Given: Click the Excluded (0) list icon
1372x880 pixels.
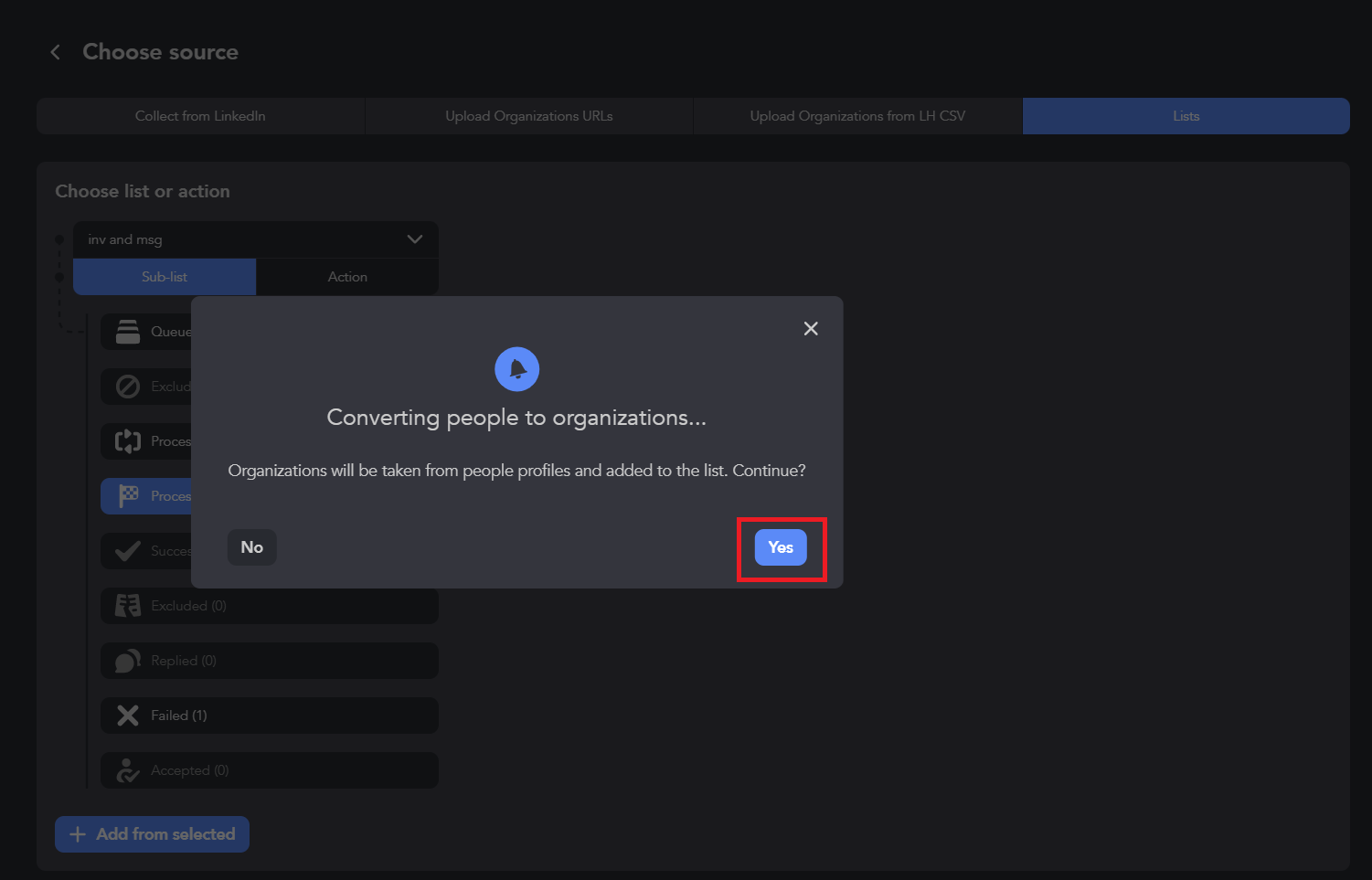Looking at the screenshot, I should tap(128, 606).
